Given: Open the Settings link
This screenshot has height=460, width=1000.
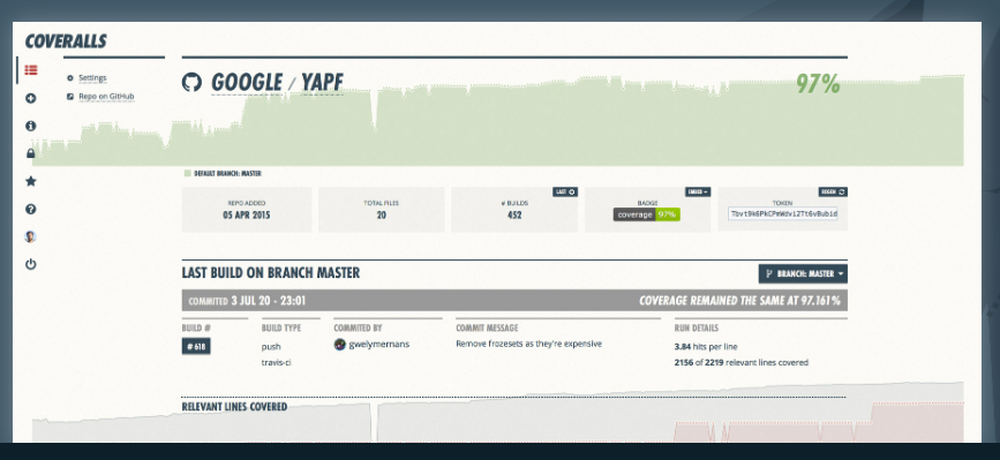Looking at the screenshot, I should 92,78.
